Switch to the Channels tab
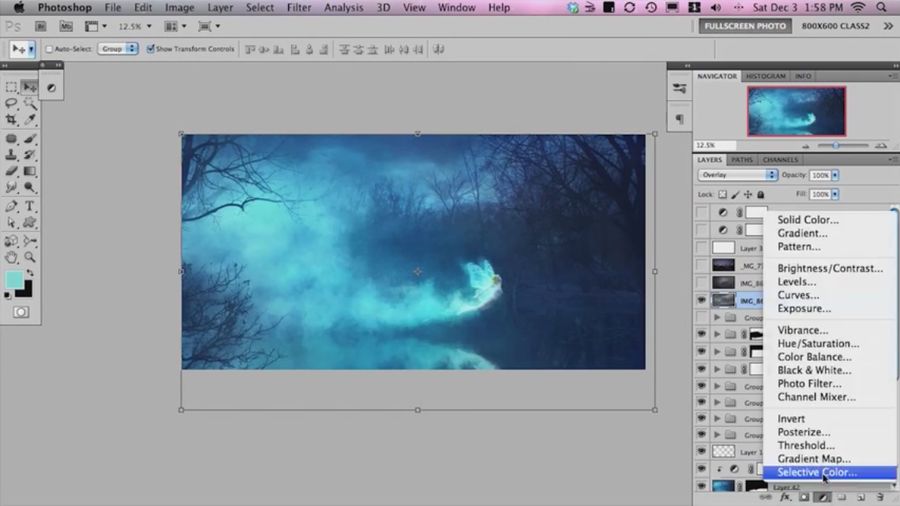This screenshot has height=506, width=900. click(780, 160)
